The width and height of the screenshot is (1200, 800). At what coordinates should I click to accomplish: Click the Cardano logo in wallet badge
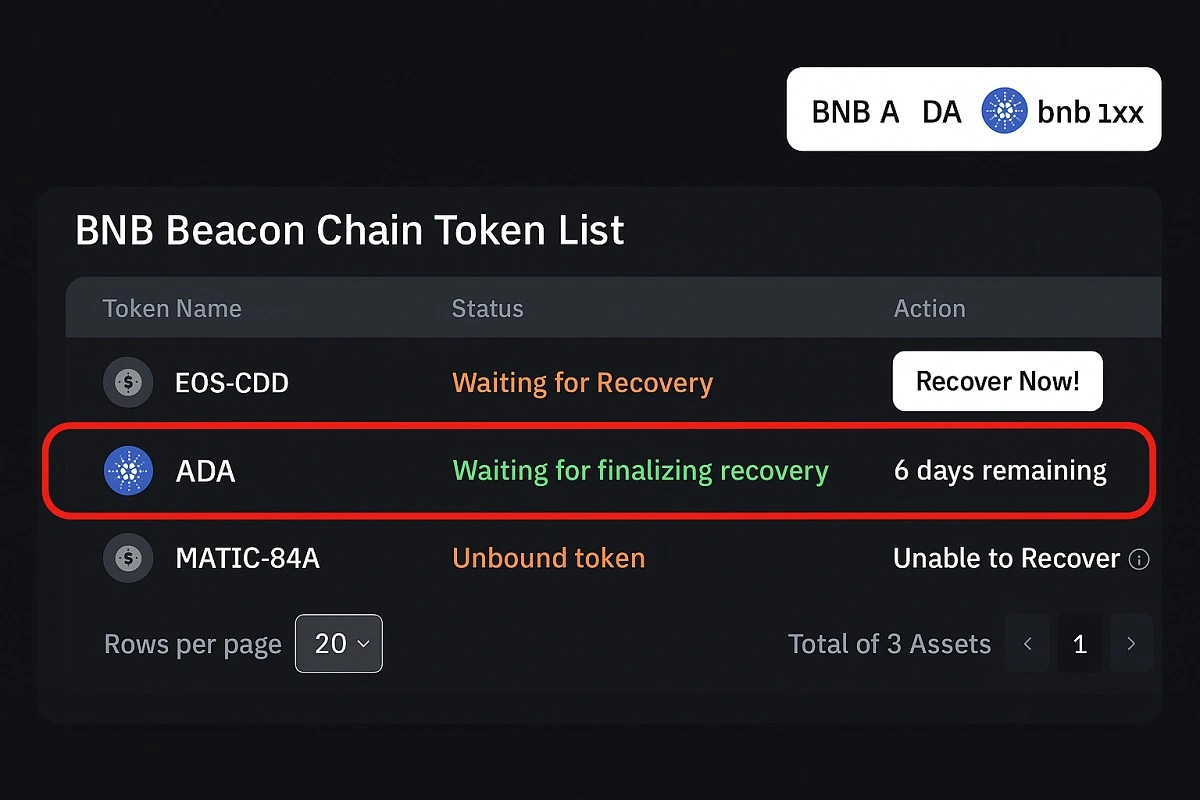click(x=1005, y=110)
